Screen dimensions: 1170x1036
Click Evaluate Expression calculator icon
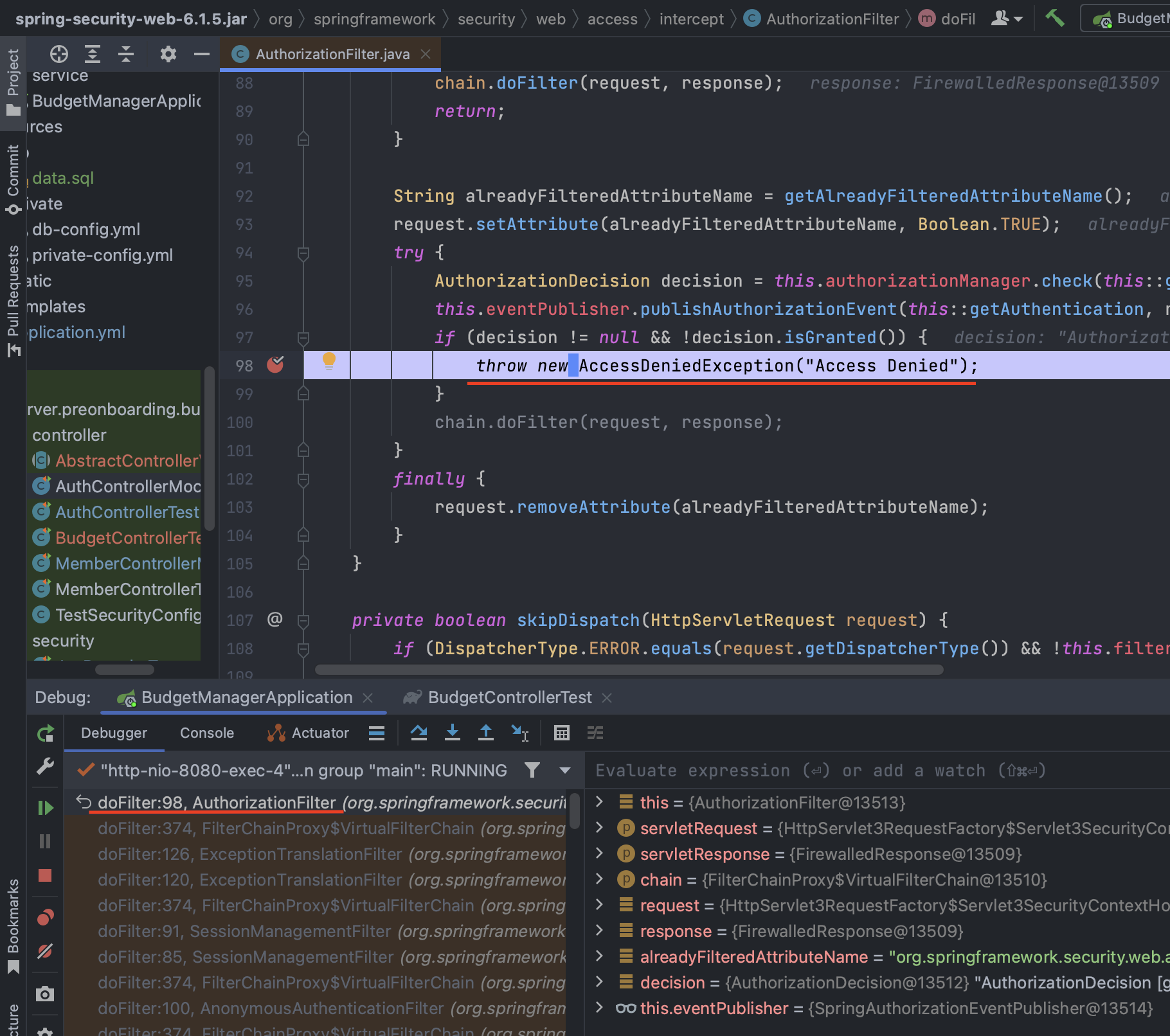coord(562,733)
